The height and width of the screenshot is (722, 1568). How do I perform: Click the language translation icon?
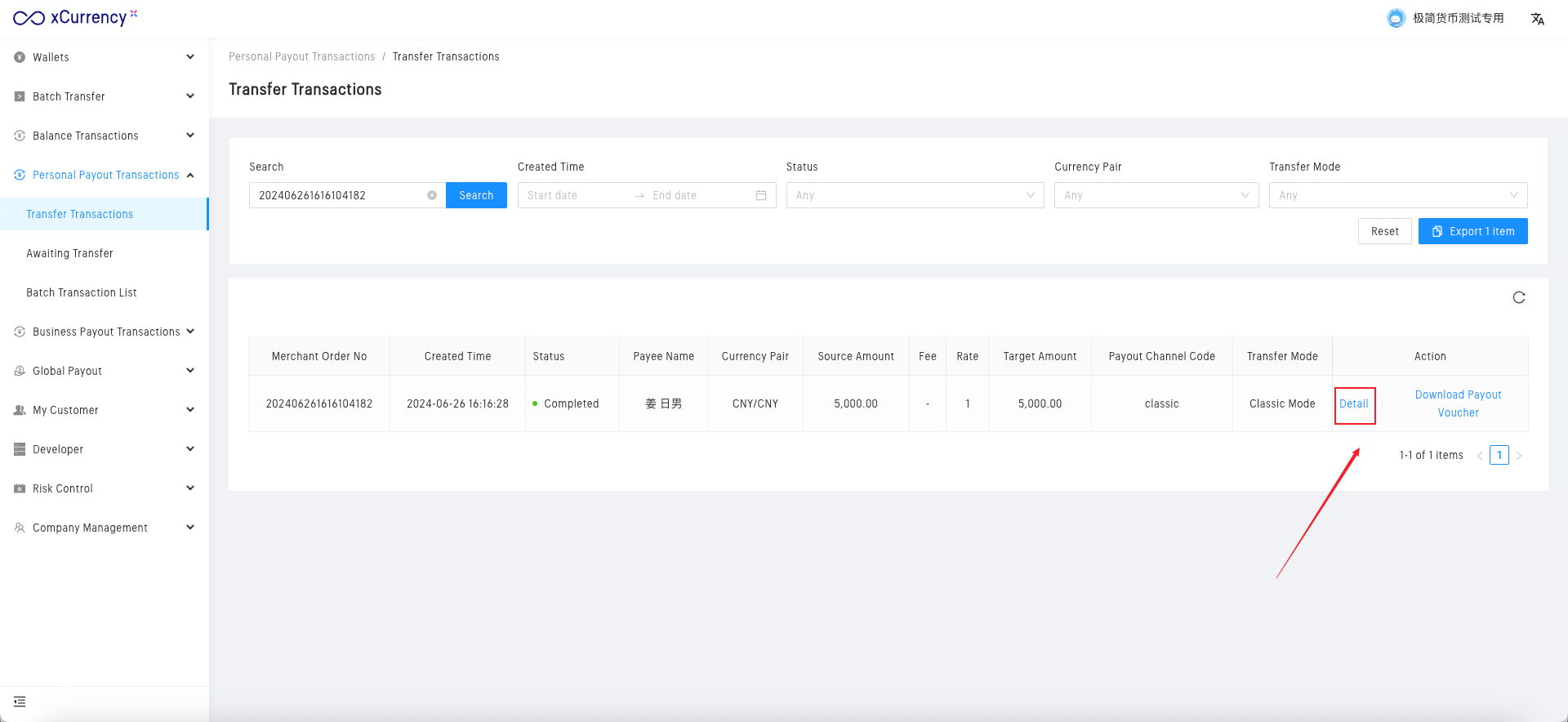(x=1537, y=19)
